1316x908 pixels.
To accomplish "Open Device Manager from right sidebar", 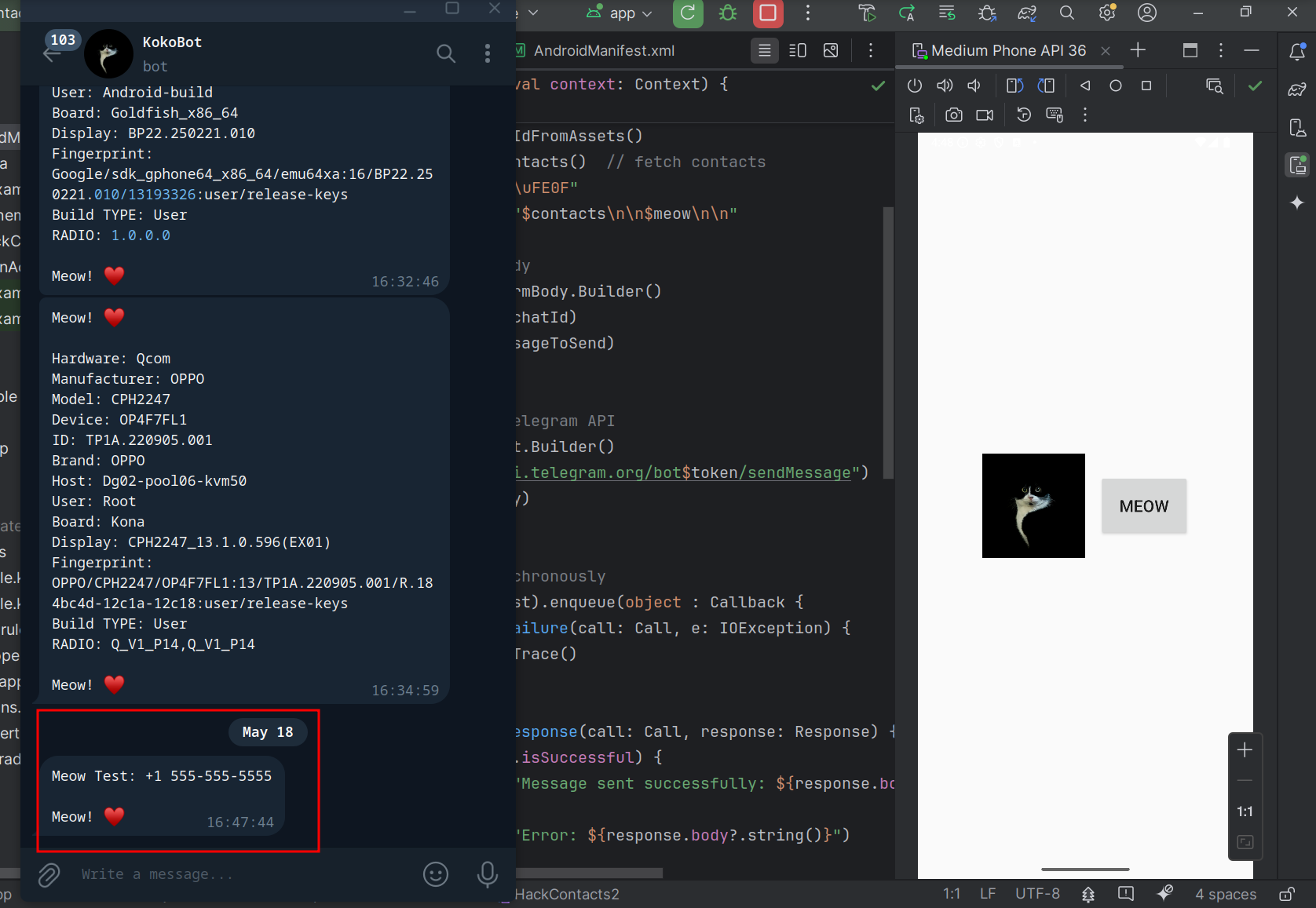I will [x=1297, y=127].
